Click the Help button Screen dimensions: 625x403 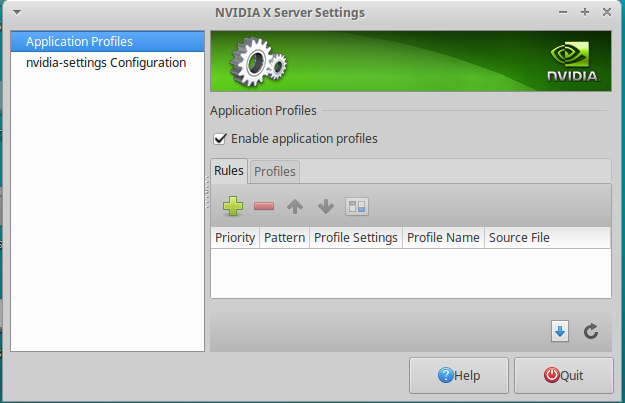(x=459, y=375)
